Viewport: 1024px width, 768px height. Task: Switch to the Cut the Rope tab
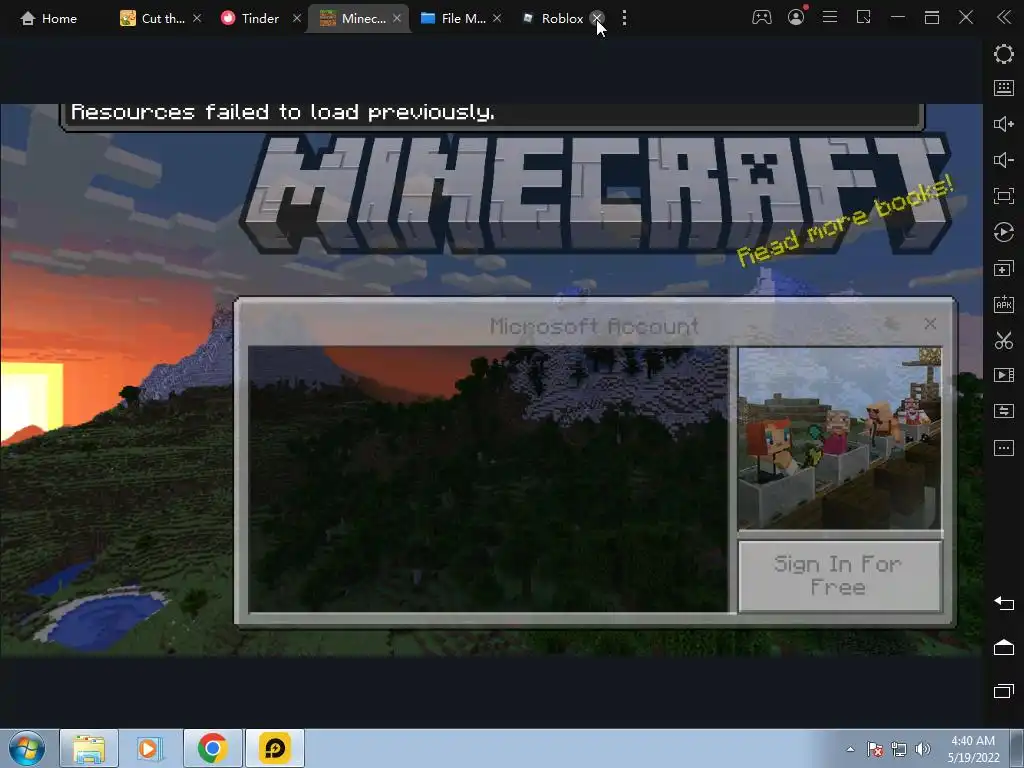click(153, 18)
